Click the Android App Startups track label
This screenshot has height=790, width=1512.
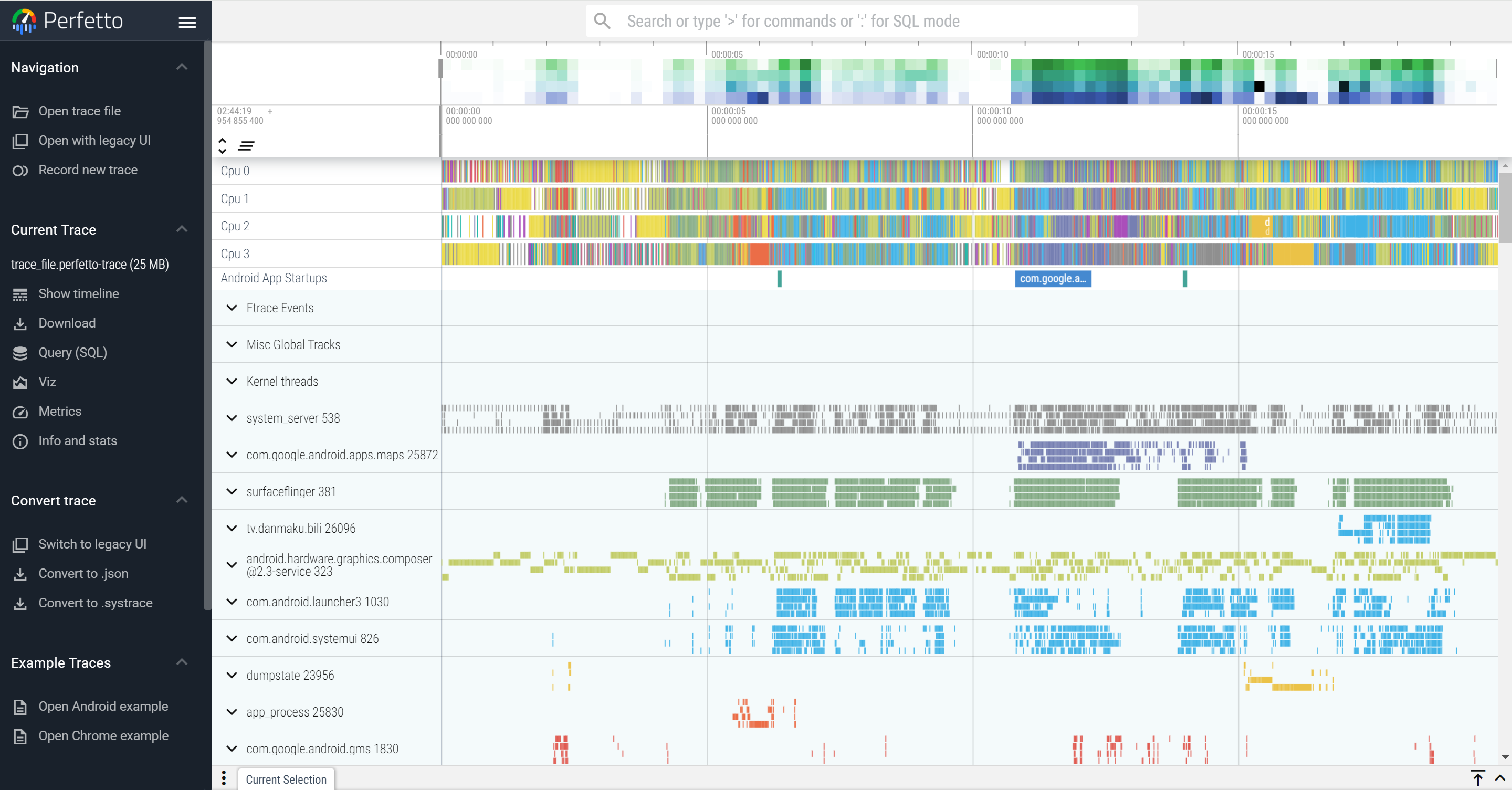[x=274, y=278]
